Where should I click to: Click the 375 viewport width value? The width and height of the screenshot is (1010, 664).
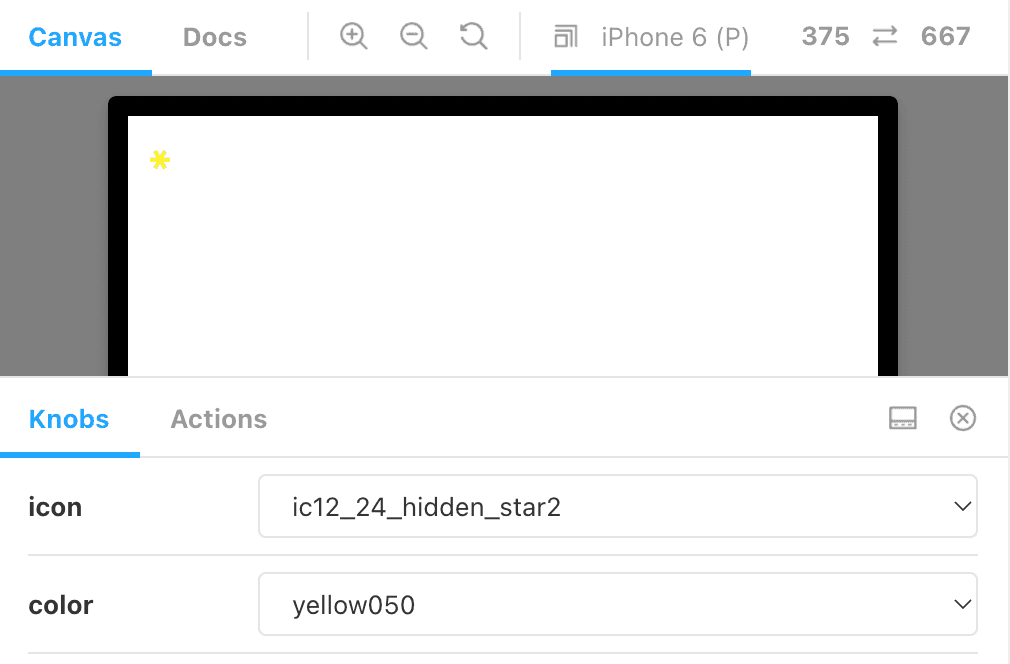[826, 37]
